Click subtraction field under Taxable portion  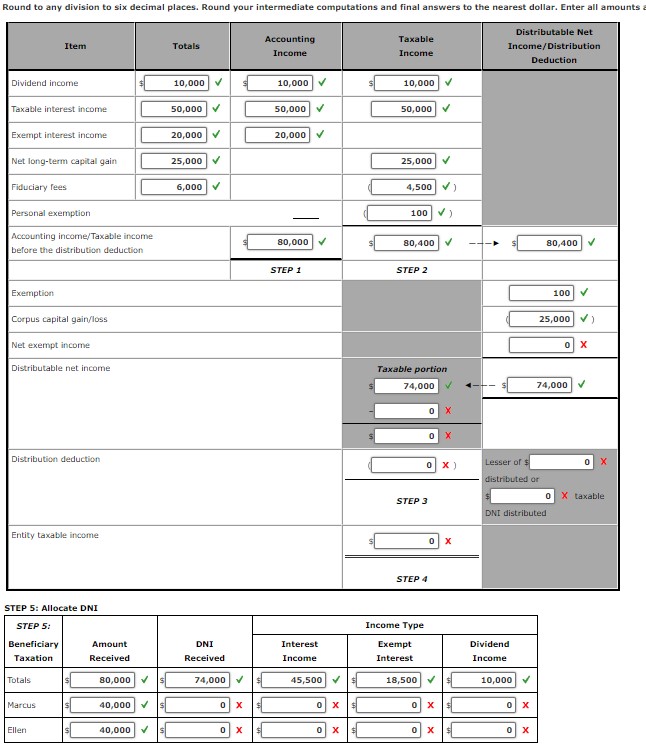click(x=406, y=411)
